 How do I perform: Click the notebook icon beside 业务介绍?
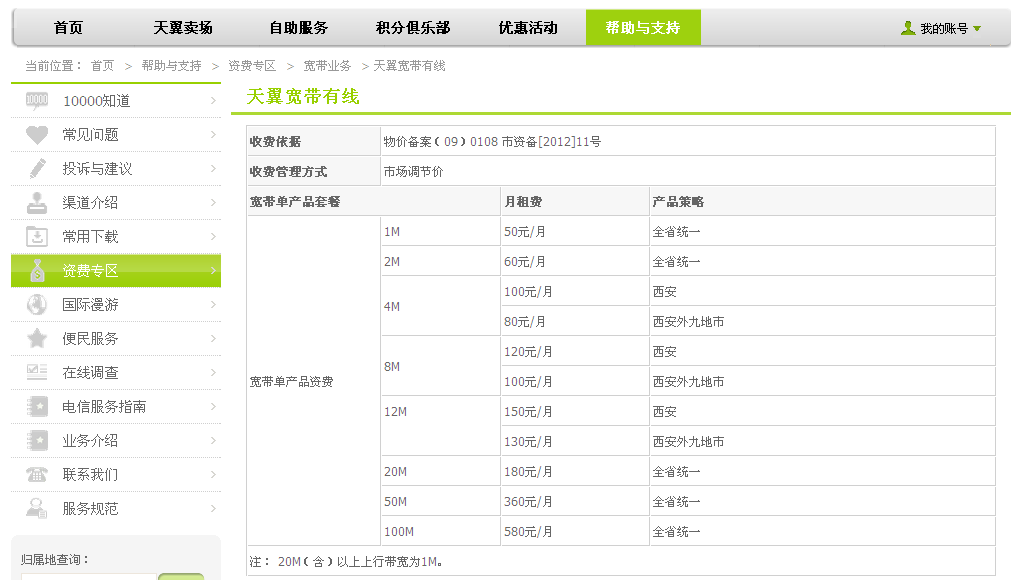pyautogui.click(x=37, y=440)
